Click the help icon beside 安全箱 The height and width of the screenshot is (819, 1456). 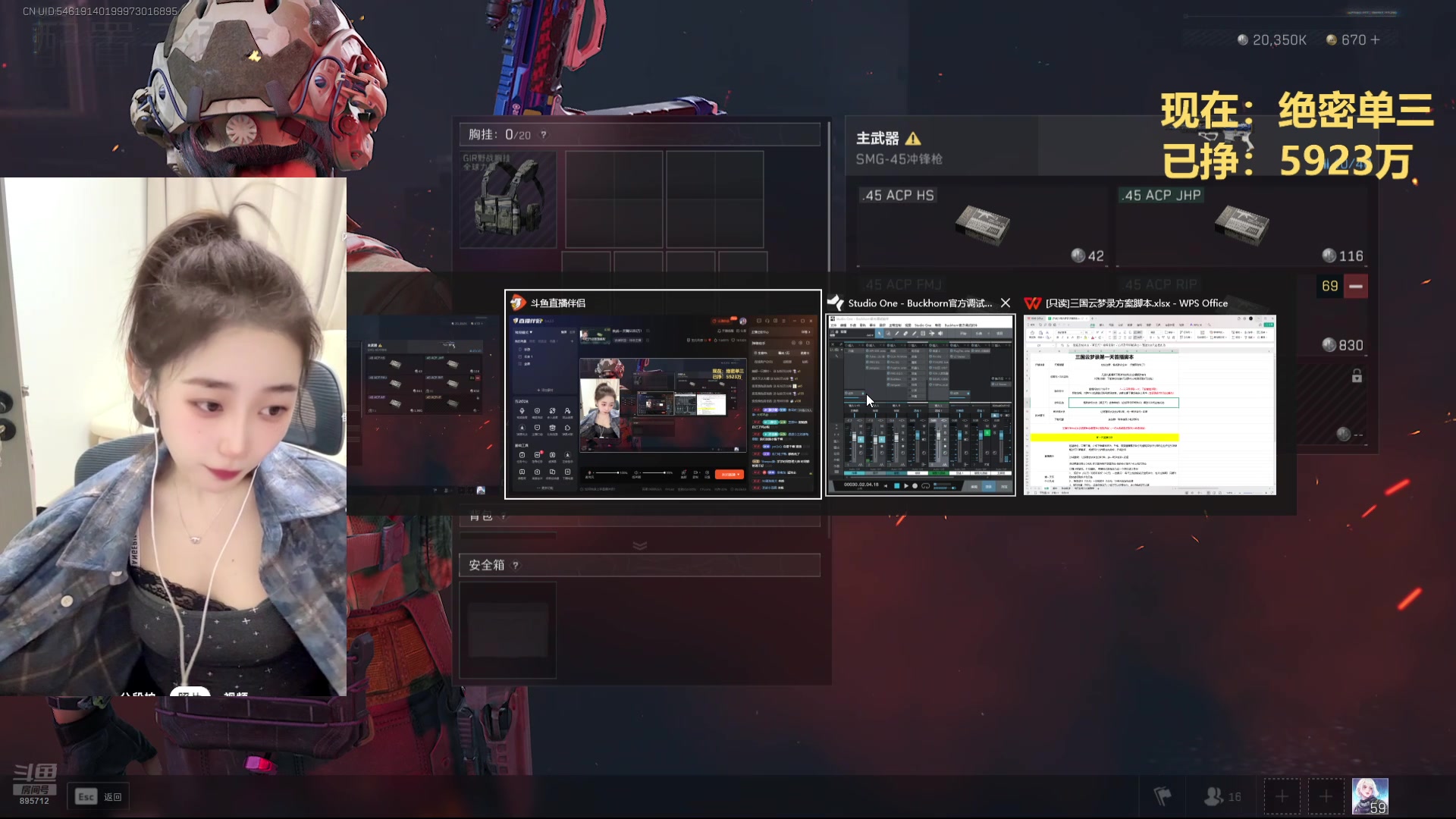[x=516, y=565]
